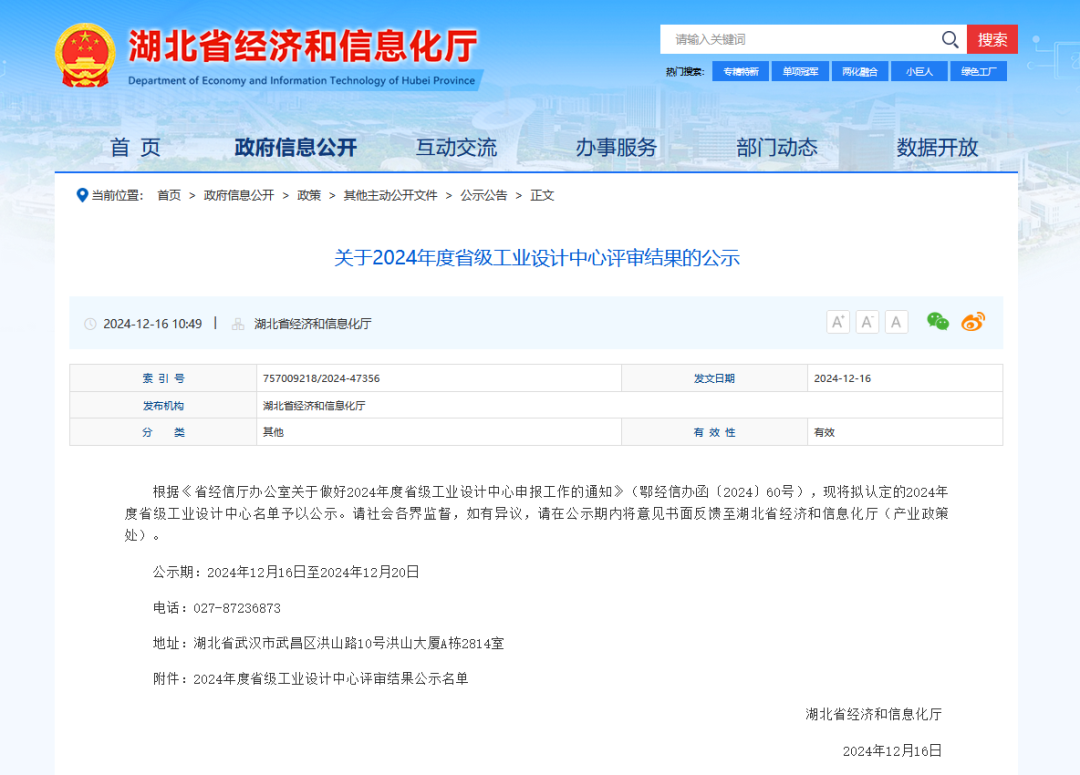Select 办事服务 in the navigation bar
1080x775 pixels.
click(x=616, y=147)
